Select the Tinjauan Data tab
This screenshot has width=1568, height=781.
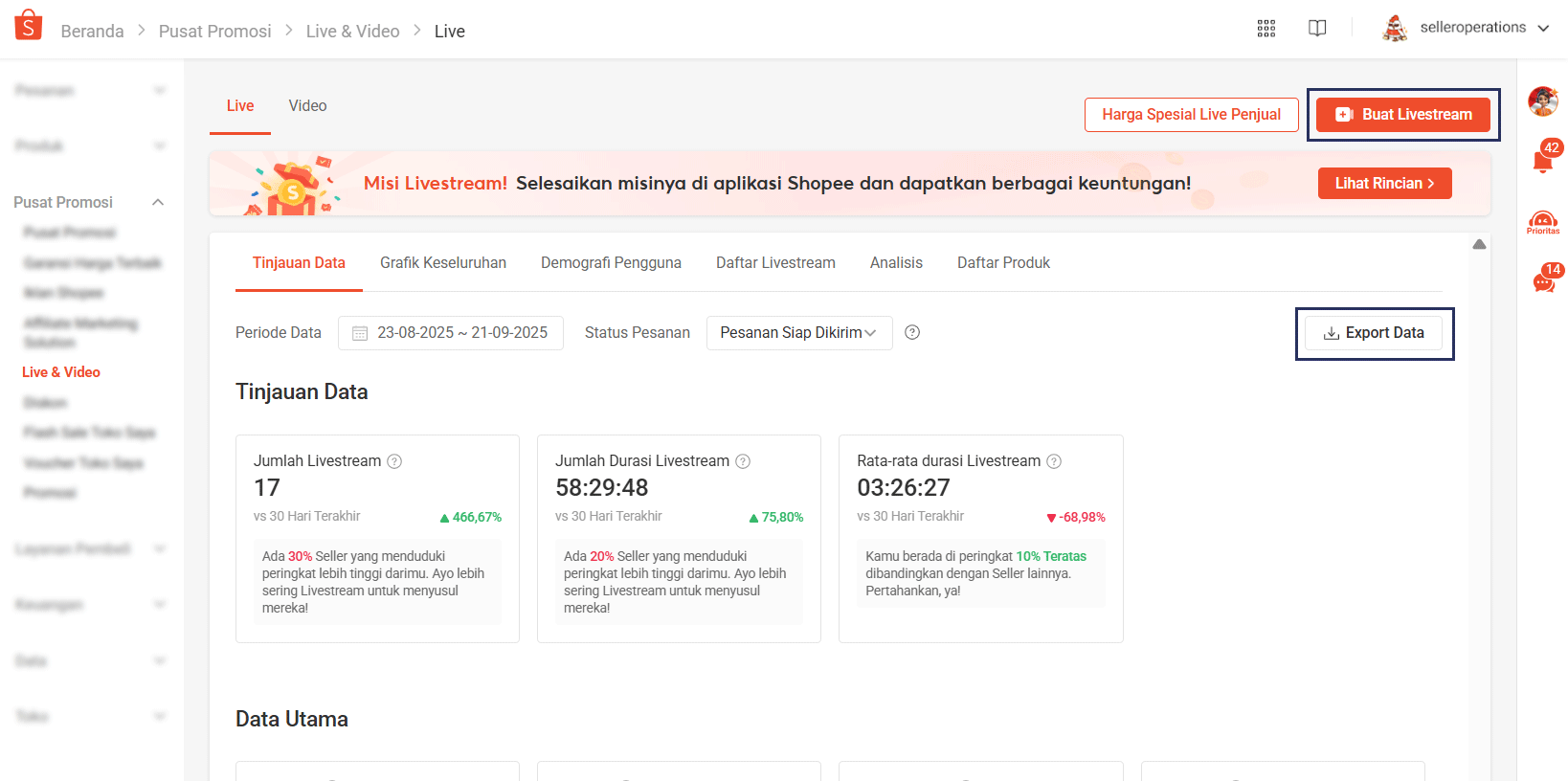pos(299,263)
